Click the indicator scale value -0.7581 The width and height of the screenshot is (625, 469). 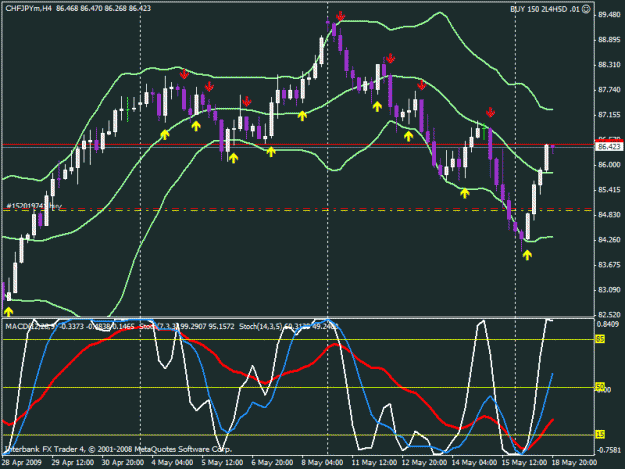[x=608, y=450]
